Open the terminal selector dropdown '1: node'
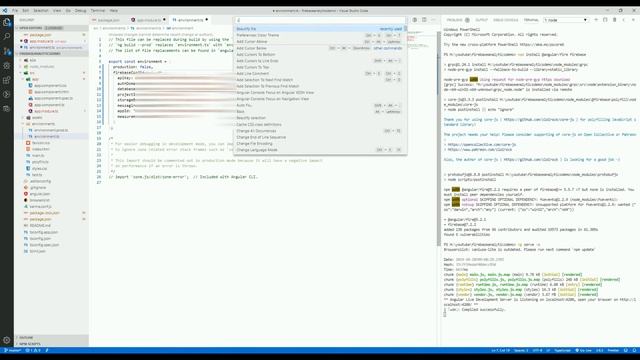The height and width of the screenshot is (360, 640). pos(566,20)
